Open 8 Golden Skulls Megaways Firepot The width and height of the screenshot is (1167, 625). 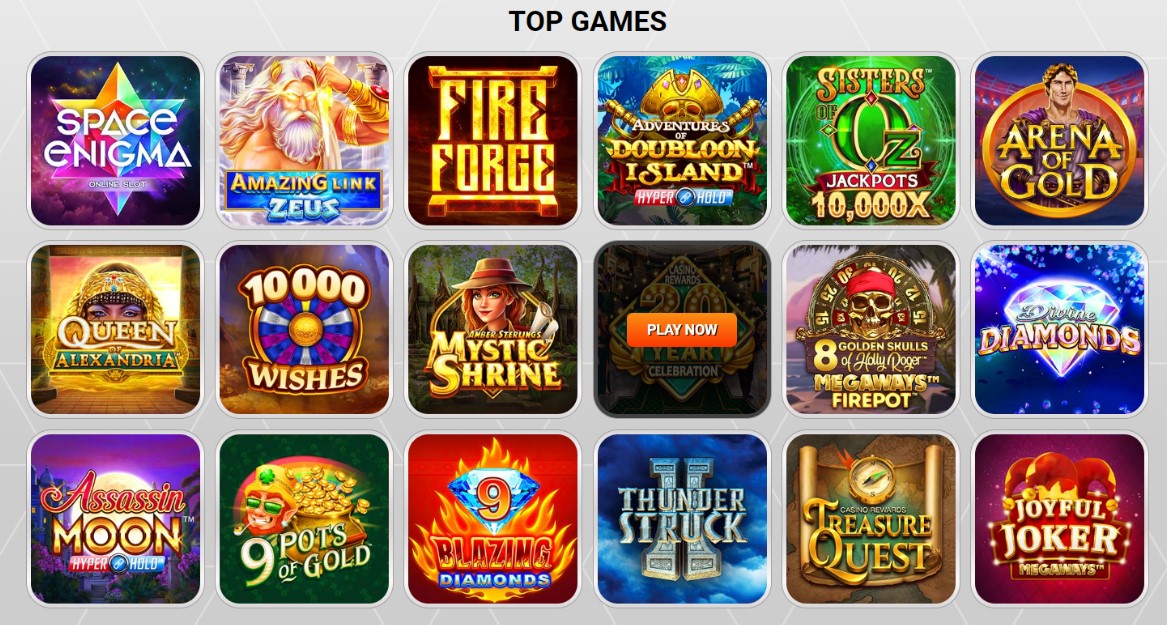coord(871,329)
